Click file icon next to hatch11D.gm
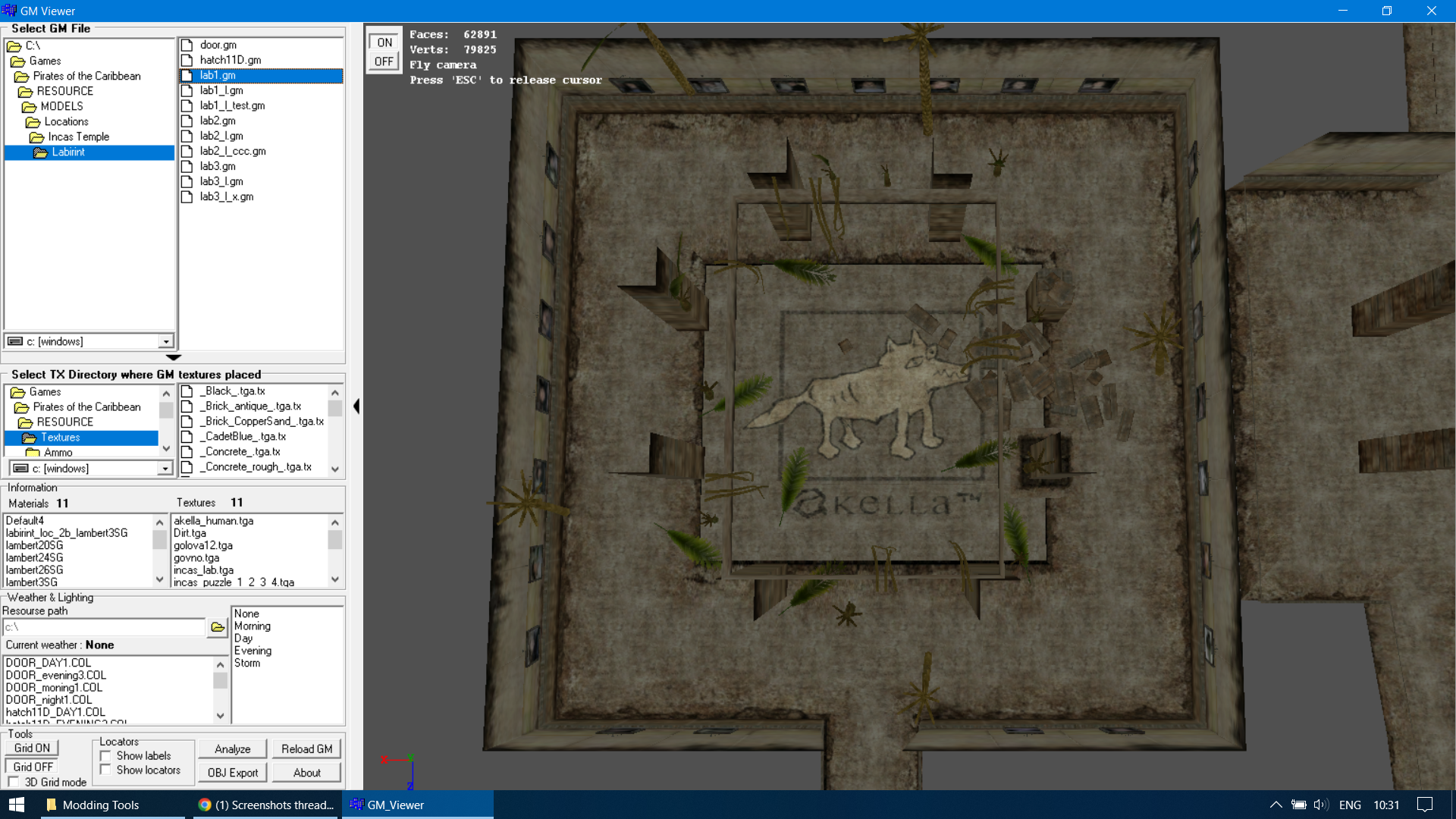Image resolution: width=1456 pixels, height=819 pixels. [187, 60]
